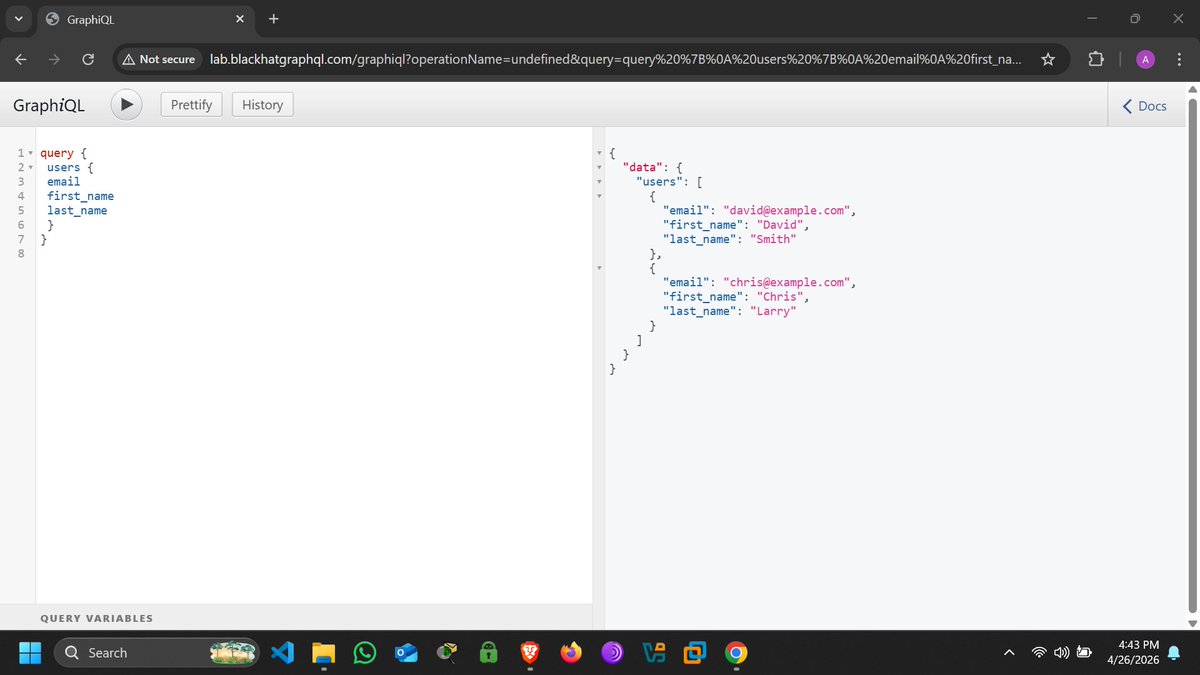Open WhatsApp from the taskbar
The height and width of the screenshot is (675, 1200).
365,653
